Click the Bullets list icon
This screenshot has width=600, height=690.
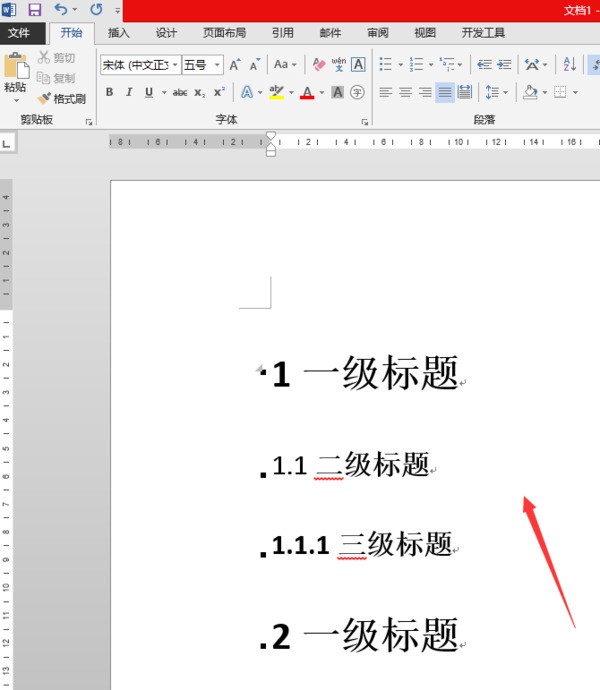pos(385,65)
